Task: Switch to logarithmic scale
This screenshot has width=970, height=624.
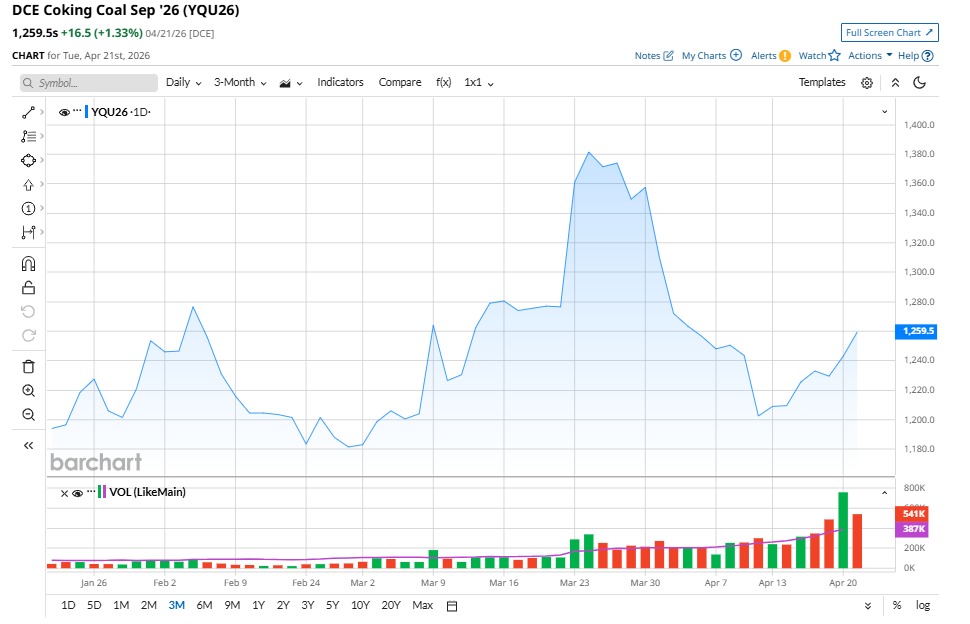Action: 922,606
